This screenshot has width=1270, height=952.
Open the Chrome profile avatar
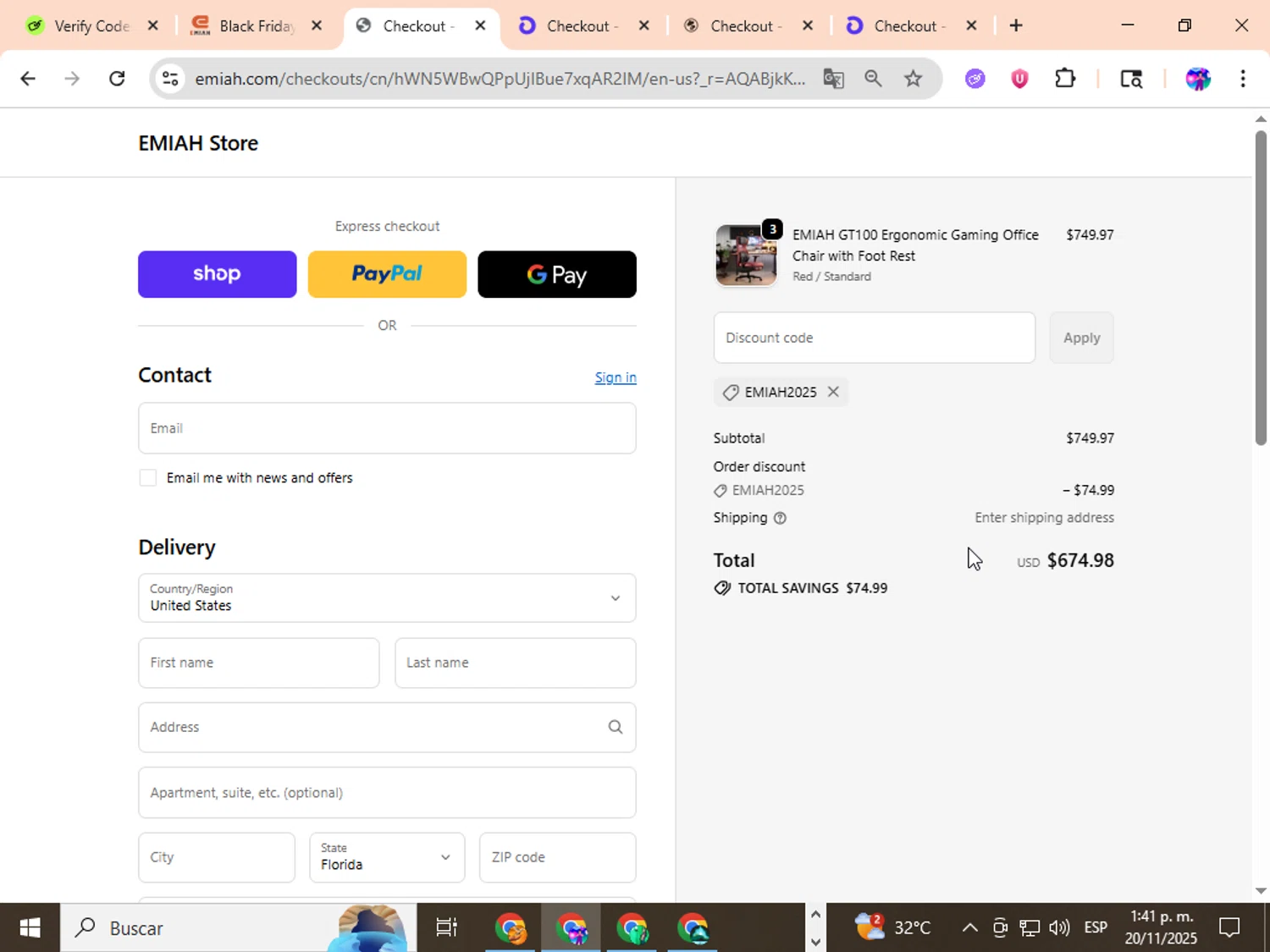1198,79
